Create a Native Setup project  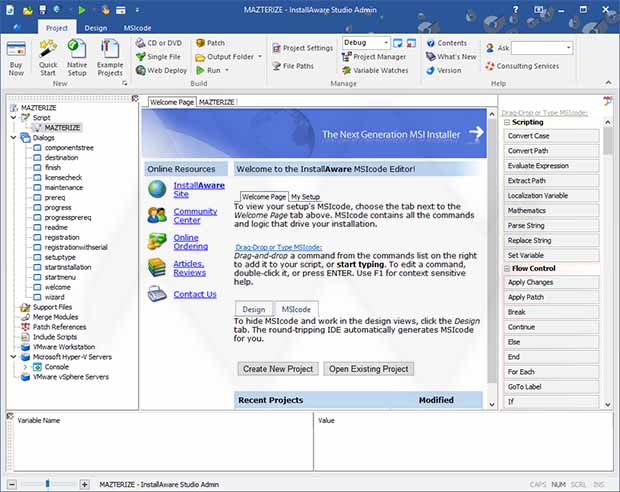tap(77, 58)
